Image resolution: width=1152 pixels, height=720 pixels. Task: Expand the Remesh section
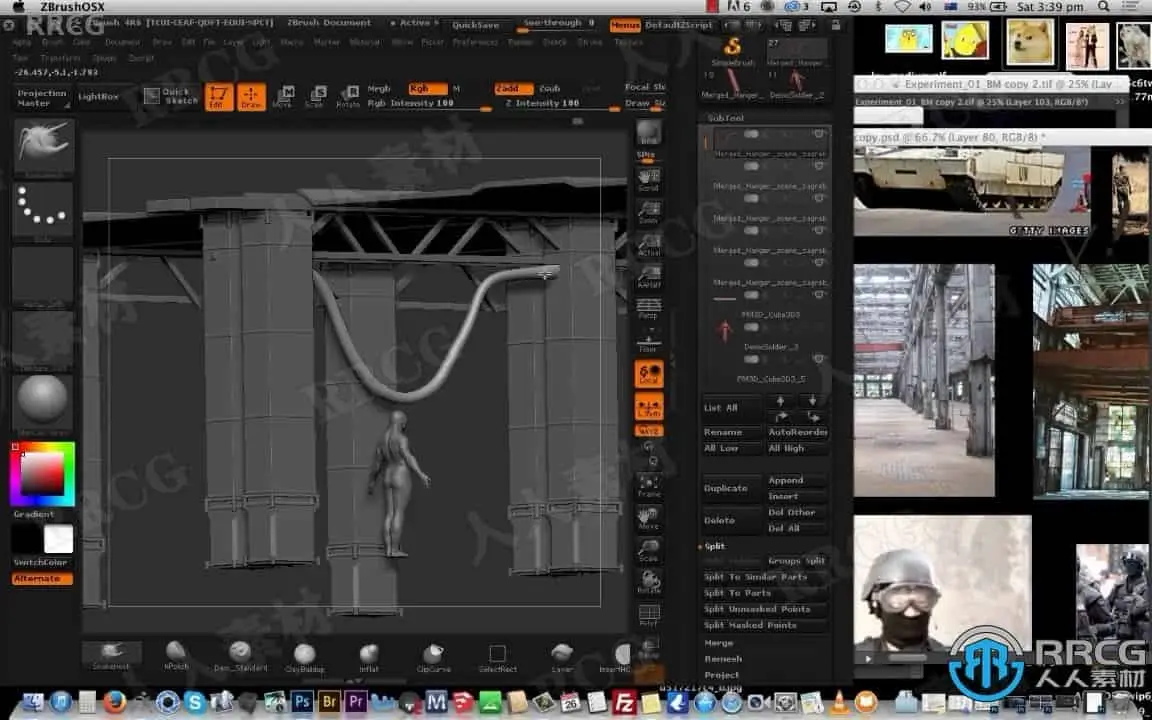click(x=722, y=659)
